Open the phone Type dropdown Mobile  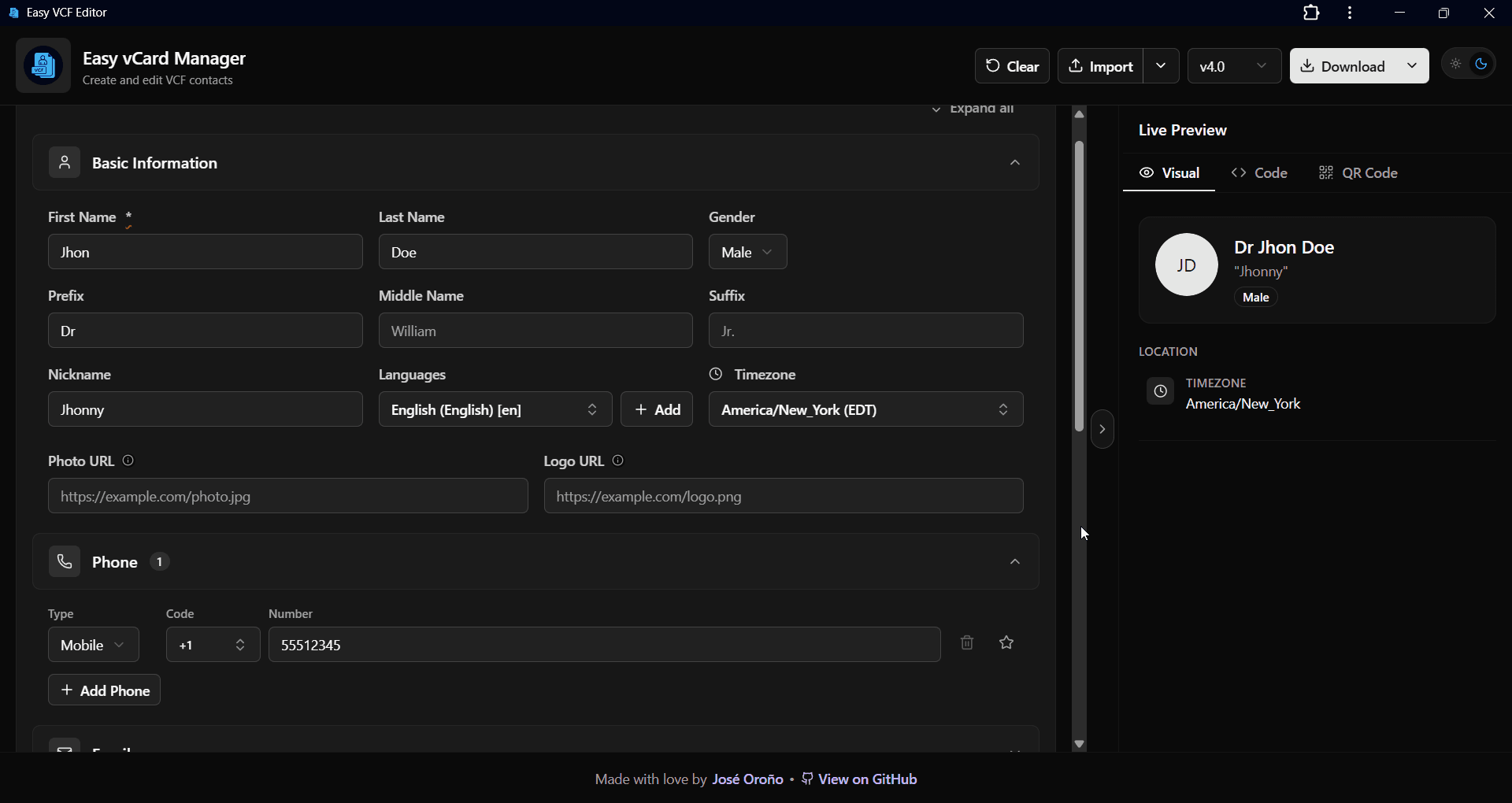(94, 645)
